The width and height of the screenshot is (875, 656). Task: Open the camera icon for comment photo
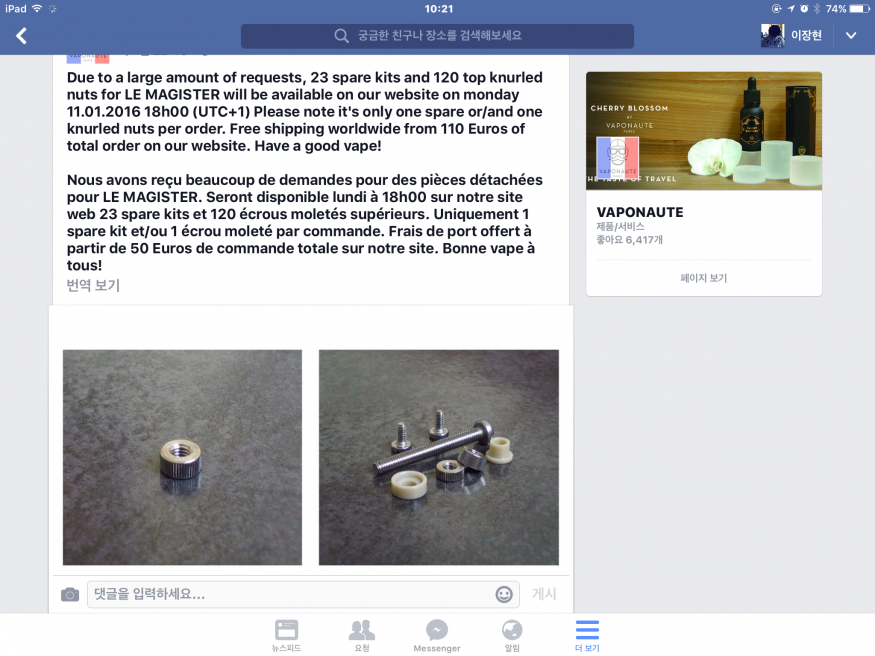70,595
